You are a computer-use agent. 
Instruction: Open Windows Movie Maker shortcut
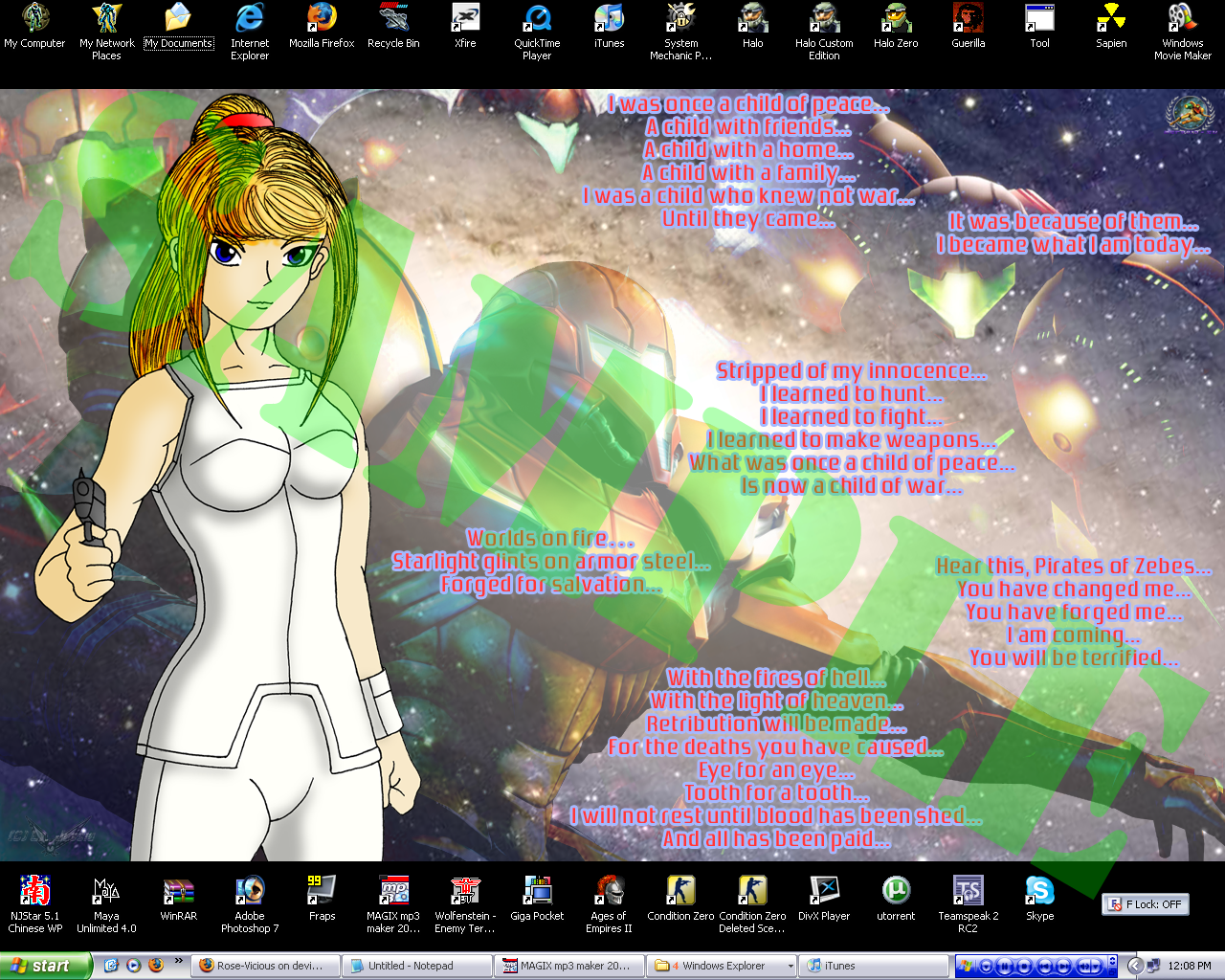point(1183,33)
